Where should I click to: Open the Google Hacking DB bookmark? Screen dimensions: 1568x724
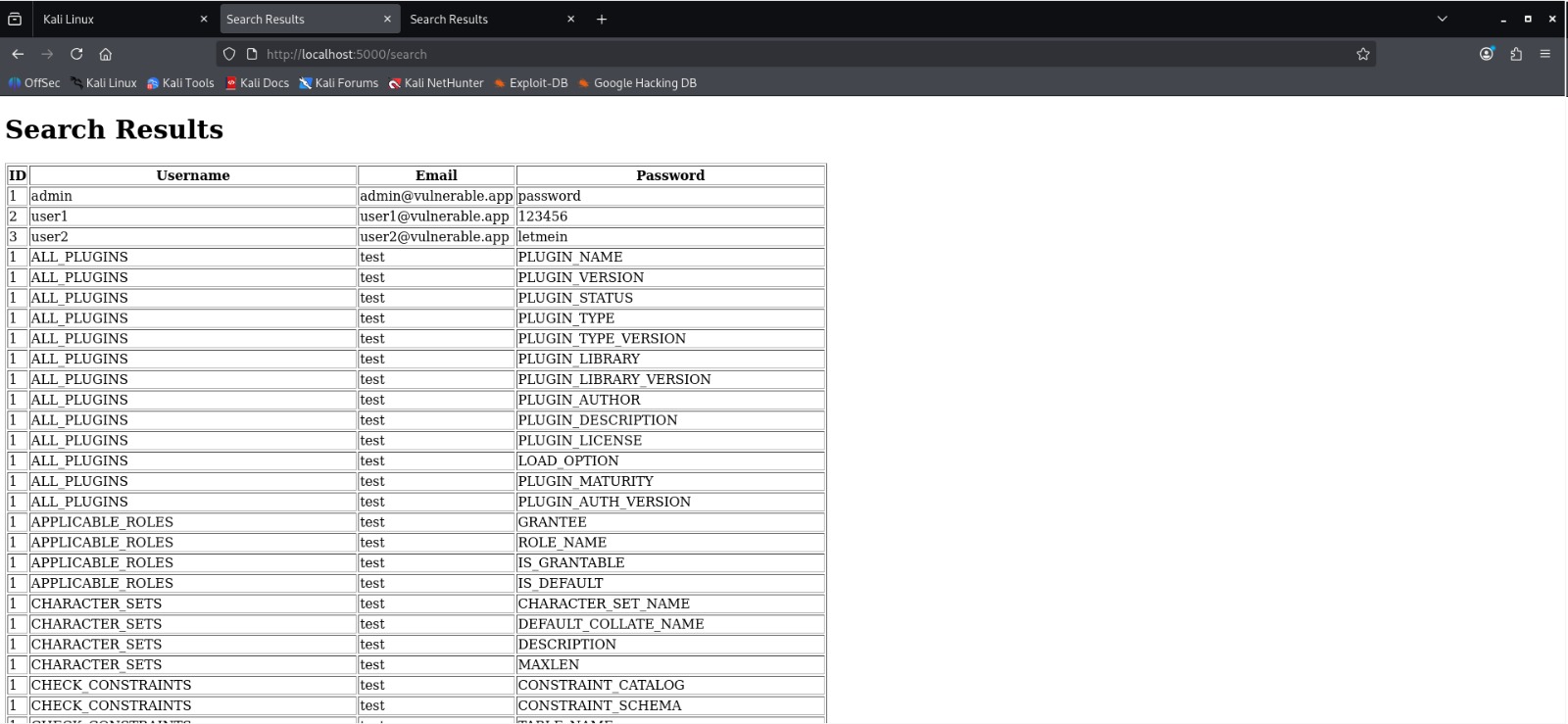click(x=637, y=83)
